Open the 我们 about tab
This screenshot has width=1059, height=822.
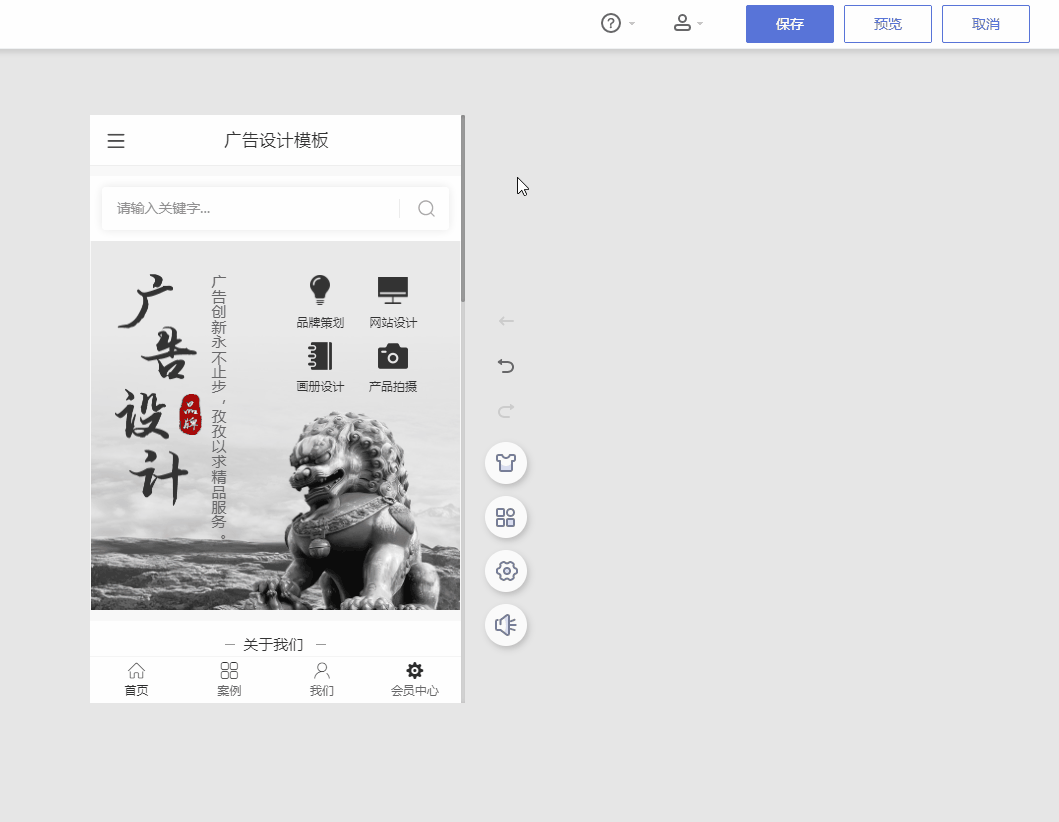pos(321,679)
